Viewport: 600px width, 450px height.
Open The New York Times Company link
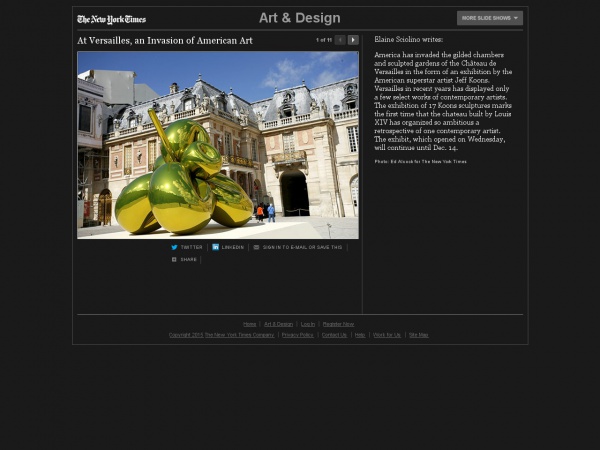(239, 335)
